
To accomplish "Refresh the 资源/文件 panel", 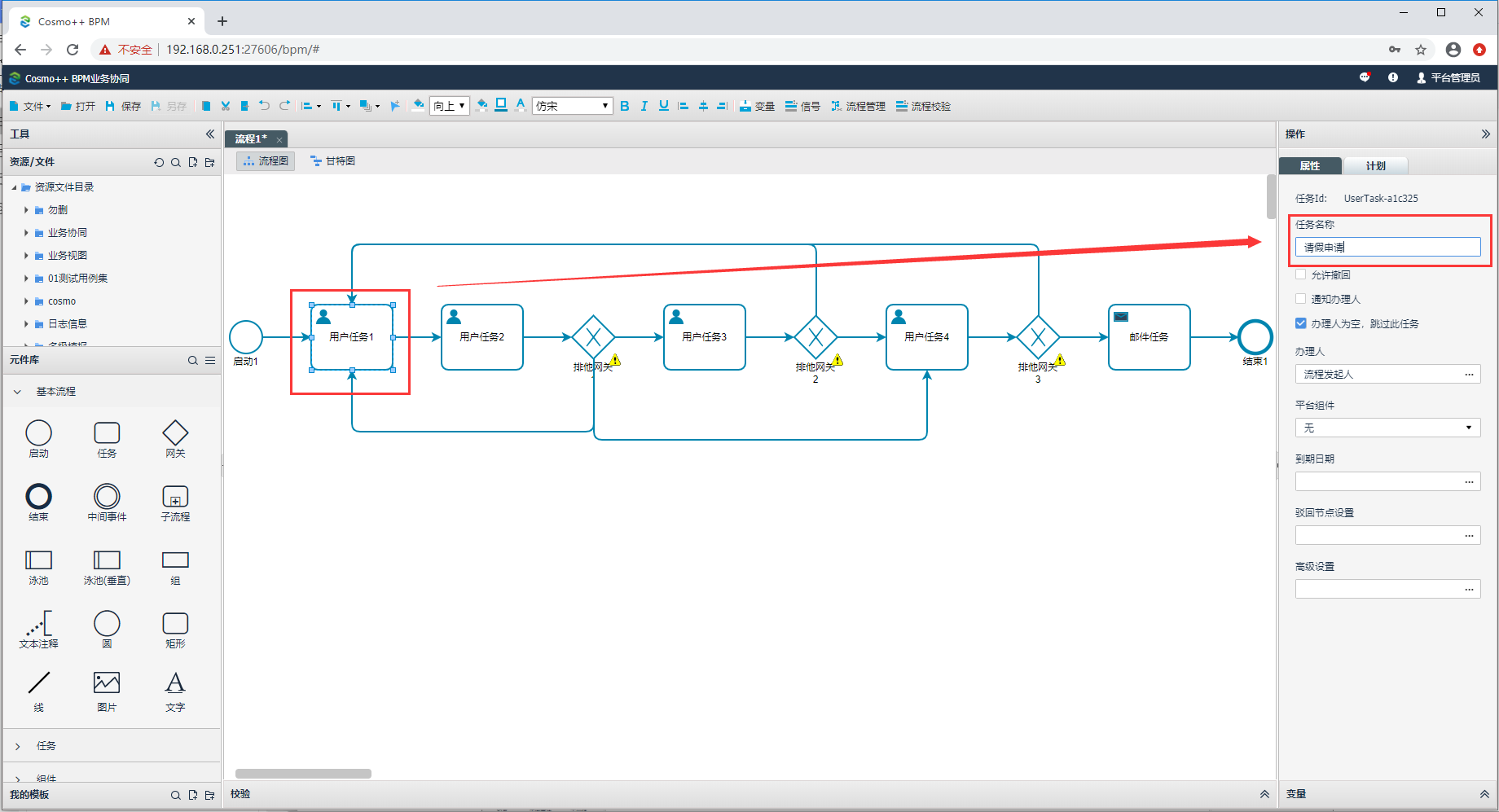I will point(159,162).
